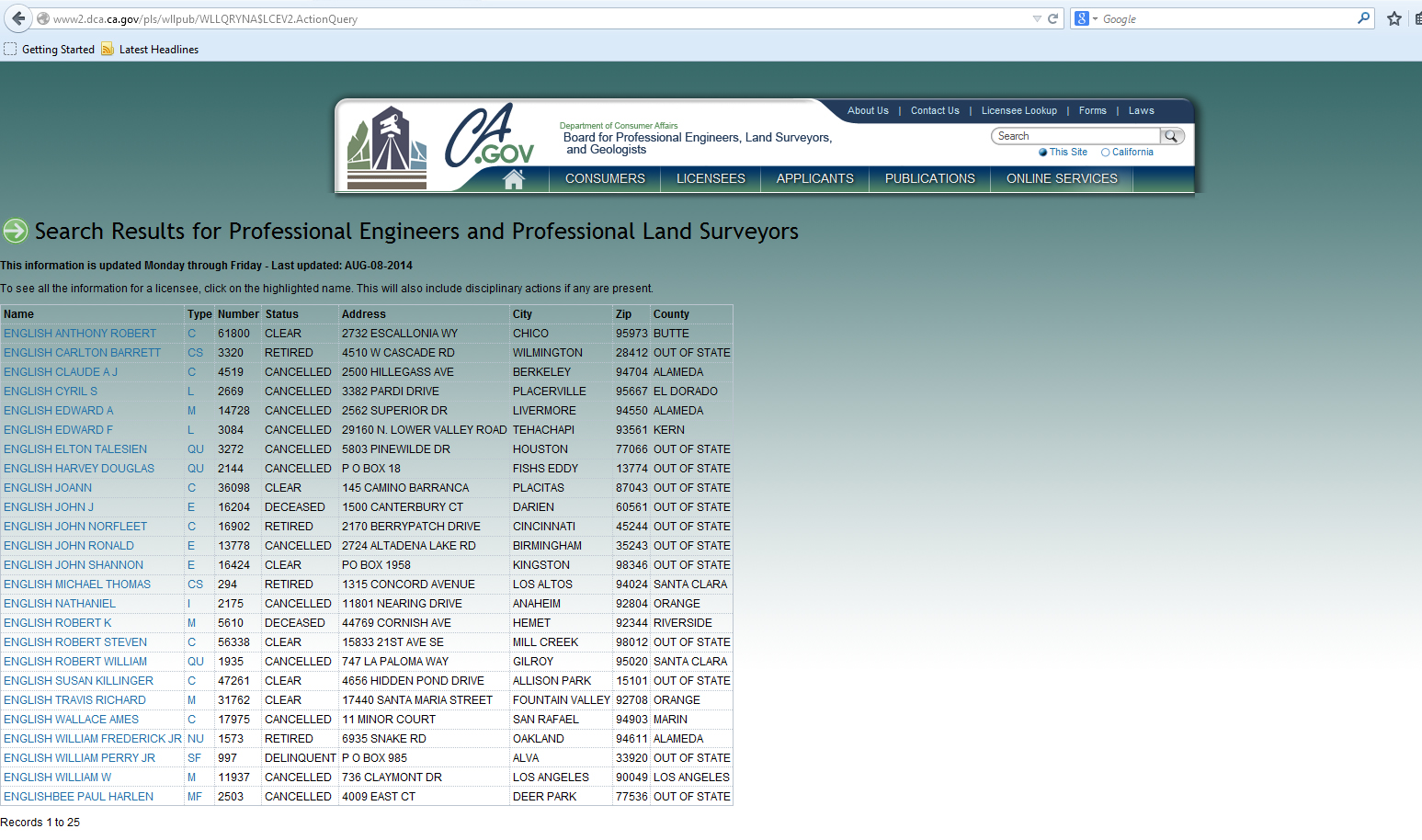Click the Contact Us link
This screenshot has width=1422, height=840.
935,110
